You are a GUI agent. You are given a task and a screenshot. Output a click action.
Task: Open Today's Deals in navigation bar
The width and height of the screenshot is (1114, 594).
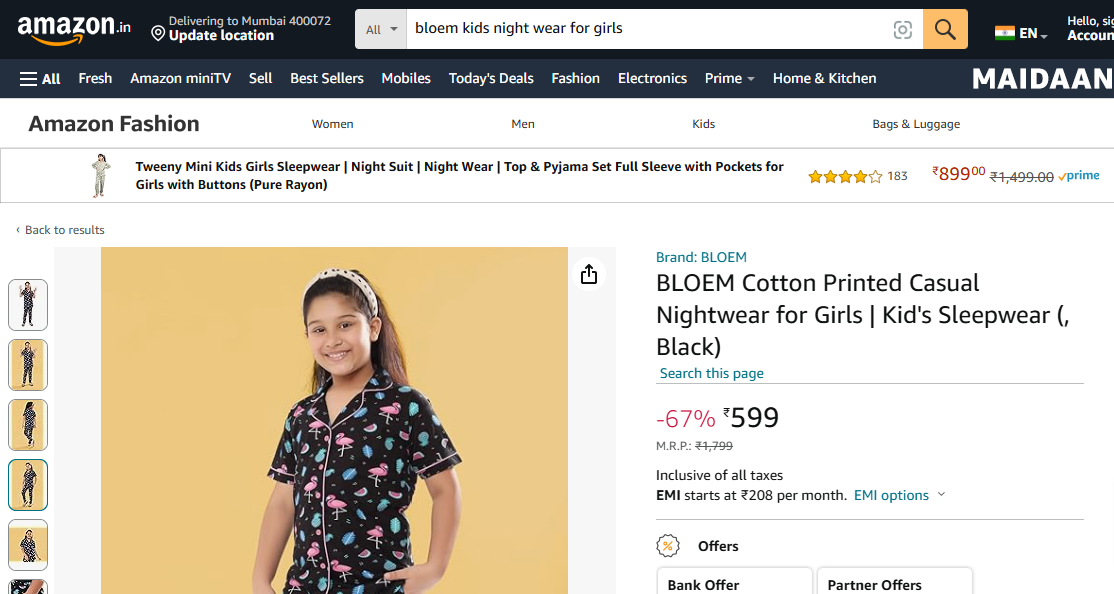[x=491, y=78]
